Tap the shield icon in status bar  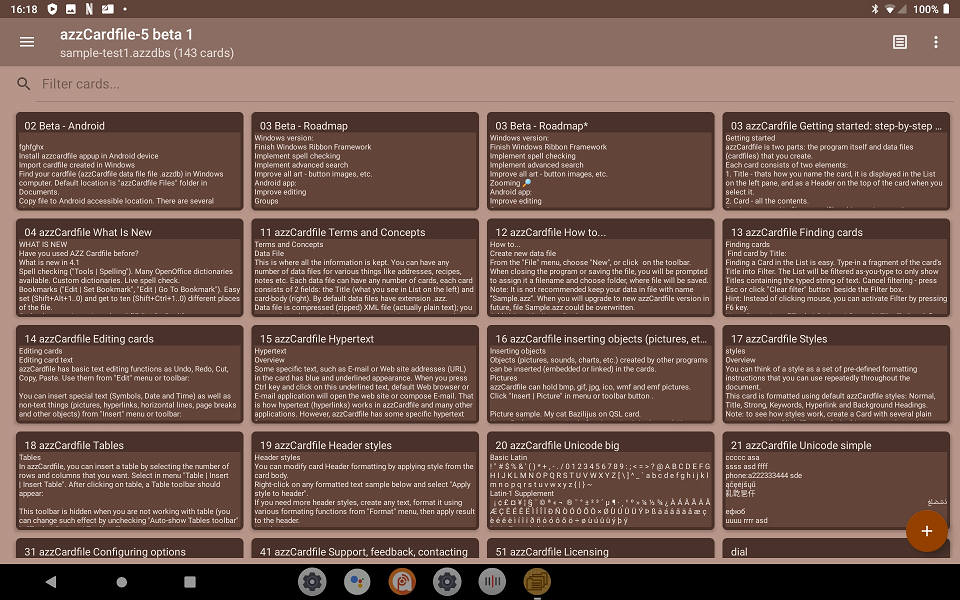click(x=52, y=9)
